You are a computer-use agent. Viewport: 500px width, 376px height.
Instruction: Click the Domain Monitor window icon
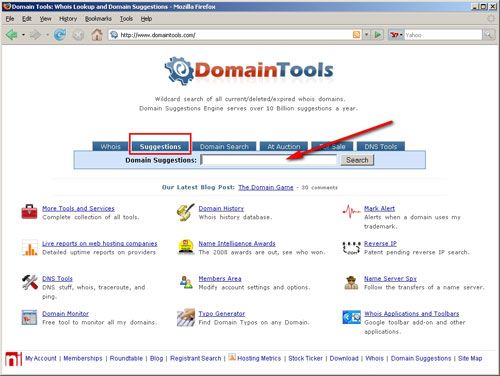[29, 317]
